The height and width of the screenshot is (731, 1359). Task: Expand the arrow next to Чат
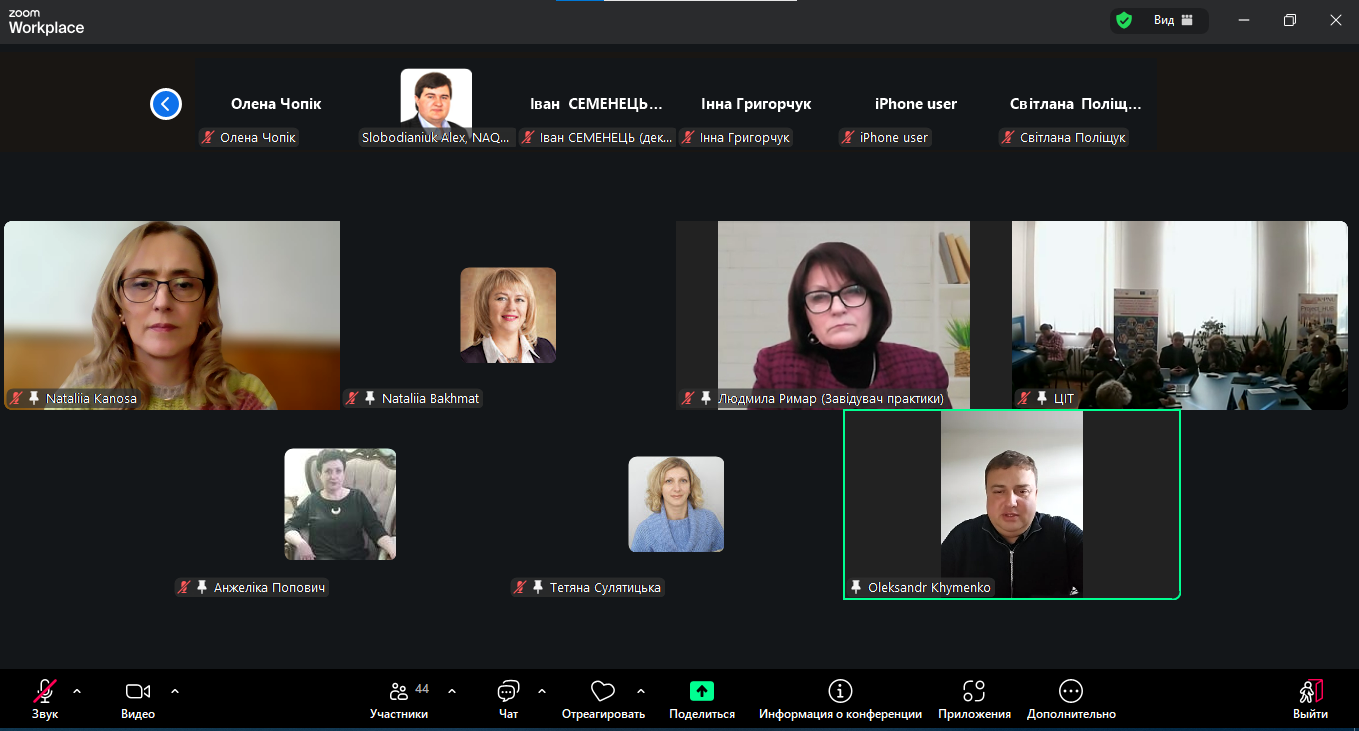point(542,691)
